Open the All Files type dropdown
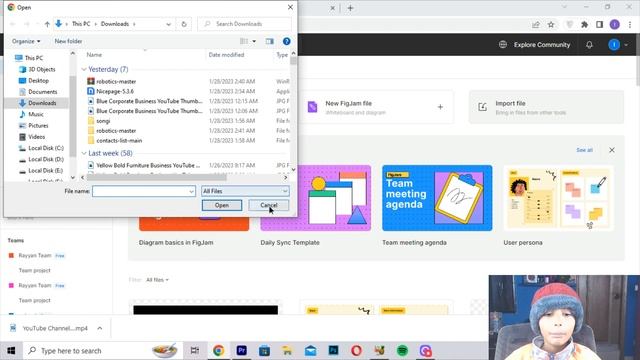Image resolution: width=640 pixels, height=360 pixels. [245, 191]
